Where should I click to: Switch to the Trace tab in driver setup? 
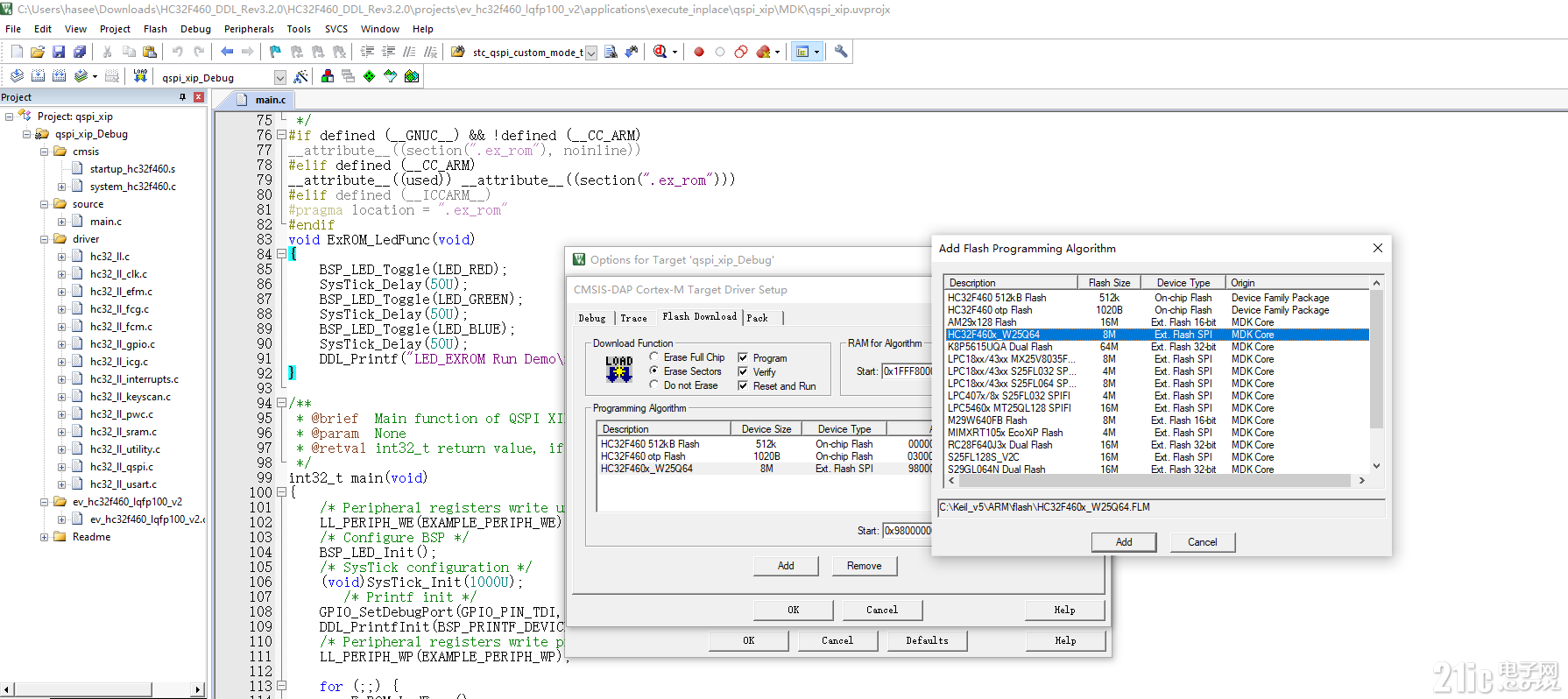pos(633,318)
